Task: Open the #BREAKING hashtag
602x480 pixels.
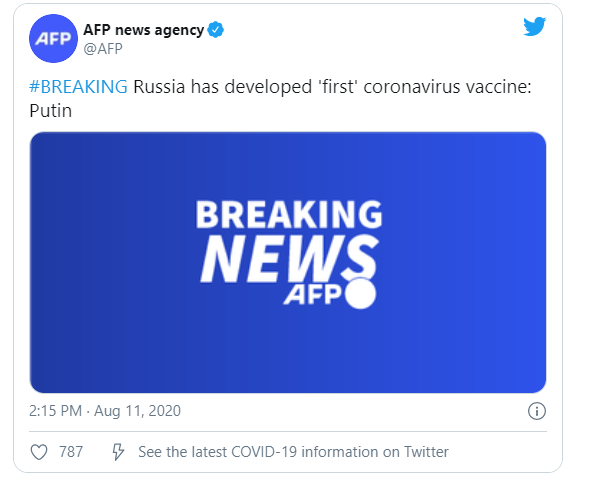Action: pos(79,86)
